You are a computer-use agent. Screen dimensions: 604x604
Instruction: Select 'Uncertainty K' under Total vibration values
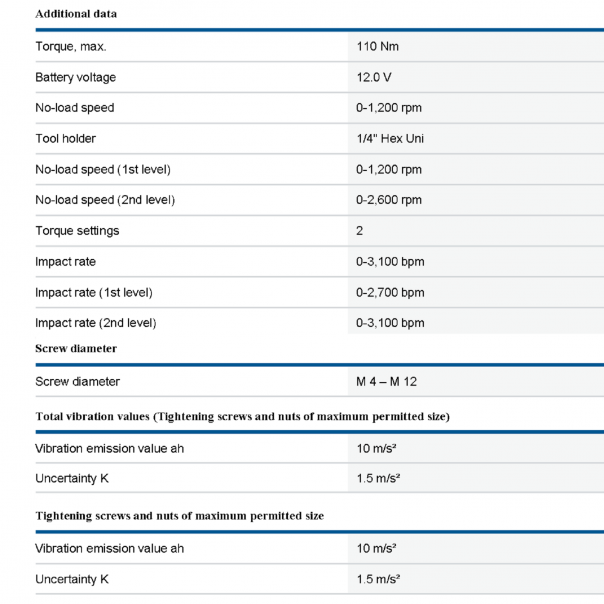click(x=71, y=479)
